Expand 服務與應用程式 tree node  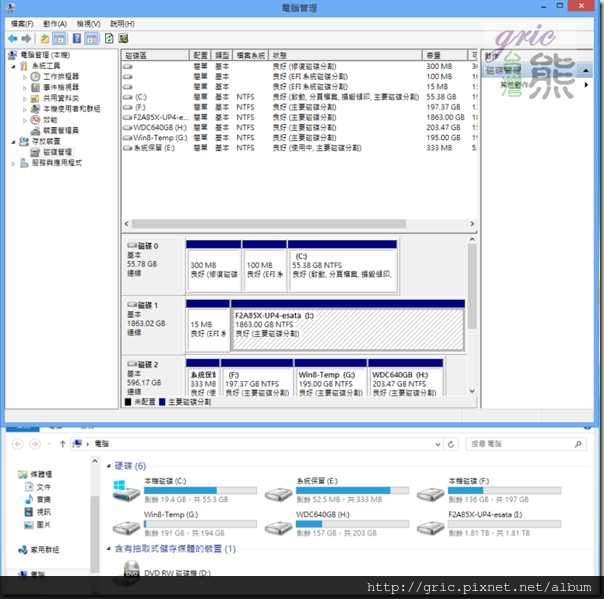tap(13, 163)
